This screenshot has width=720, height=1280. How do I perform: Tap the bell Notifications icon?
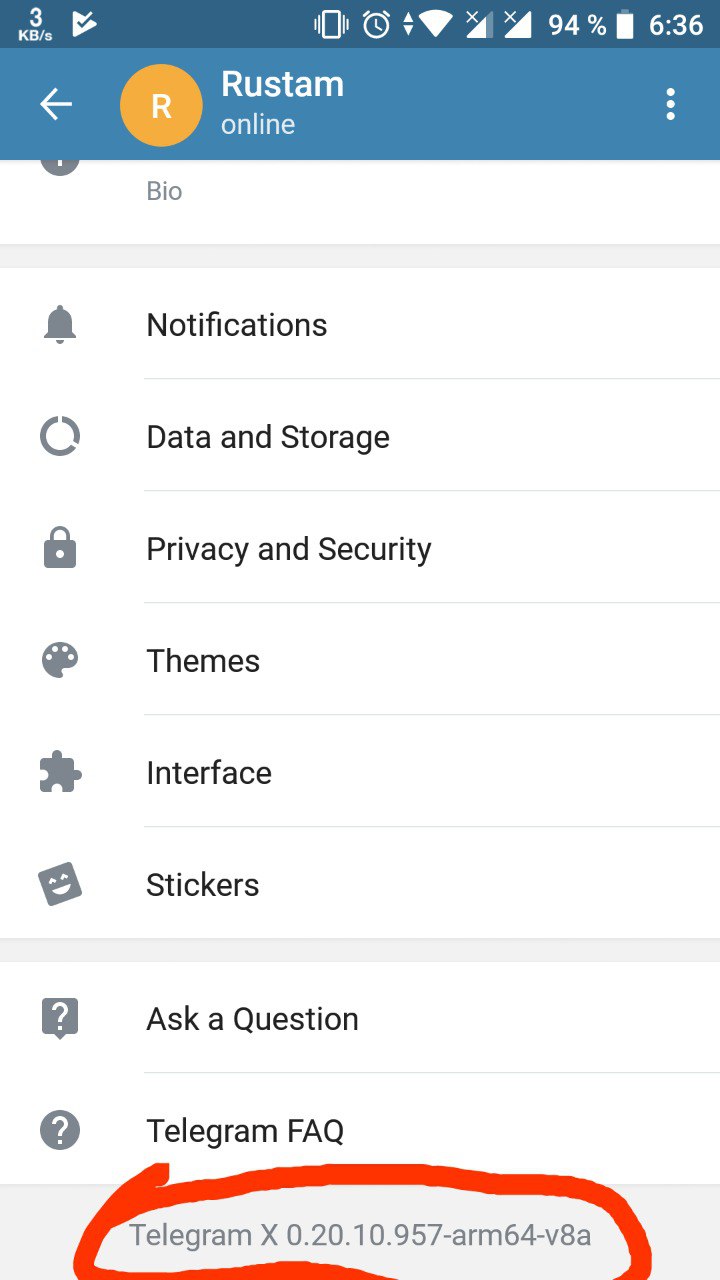(60, 325)
